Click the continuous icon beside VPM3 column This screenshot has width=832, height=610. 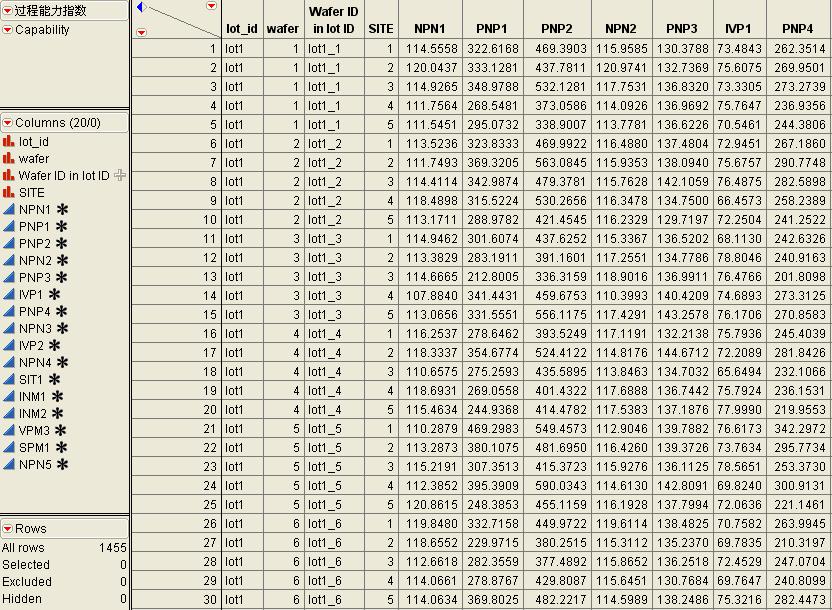pyautogui.click(x=8, y=430)
